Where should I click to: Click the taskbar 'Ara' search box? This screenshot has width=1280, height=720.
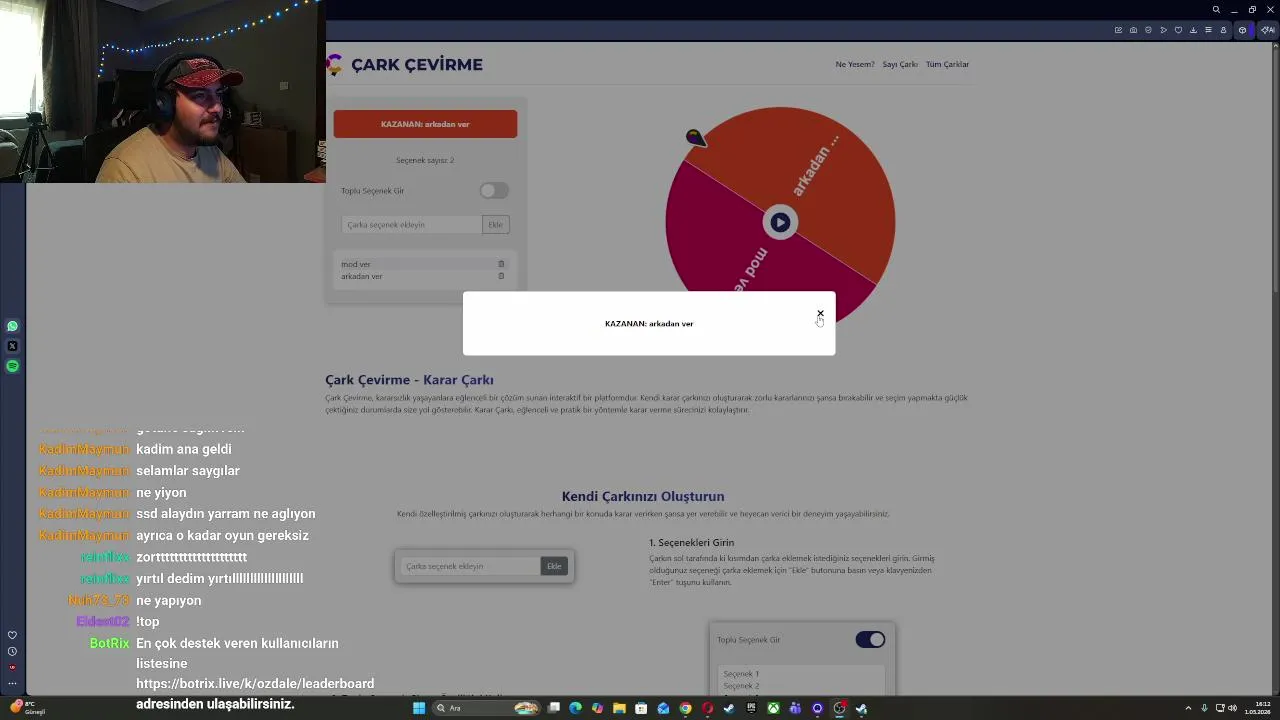point(485,708)
